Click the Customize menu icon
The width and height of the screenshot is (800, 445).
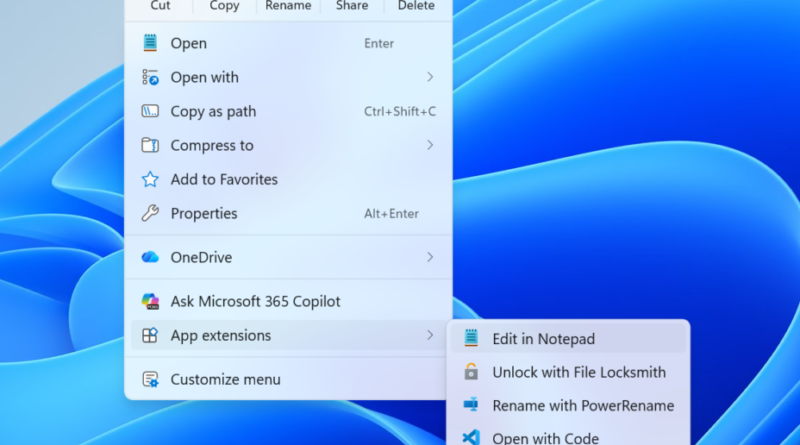150,379
